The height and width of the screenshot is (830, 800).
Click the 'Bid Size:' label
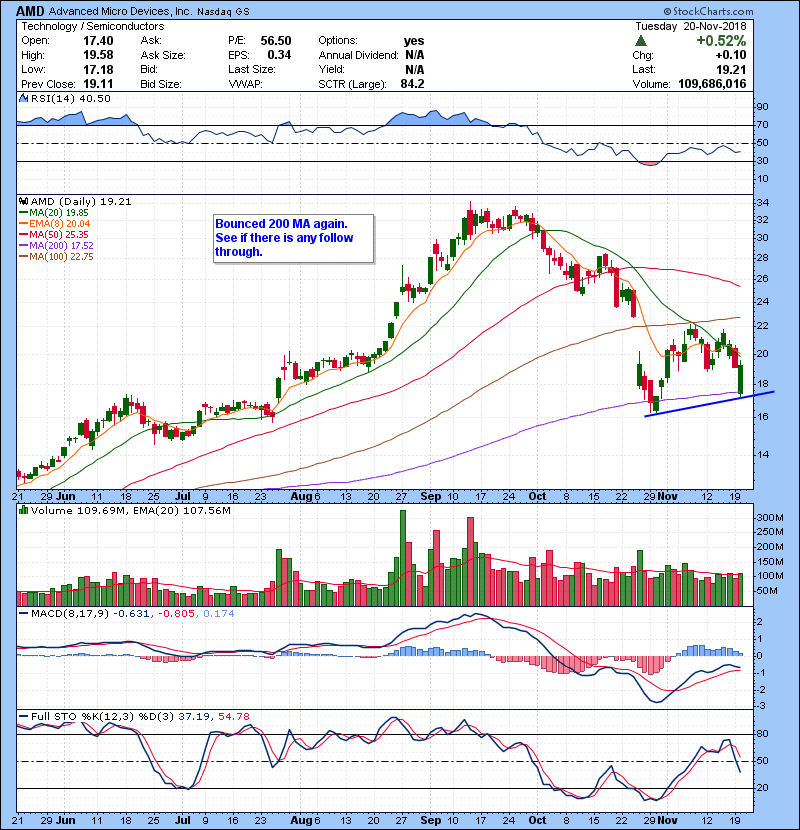coord(161,84)
